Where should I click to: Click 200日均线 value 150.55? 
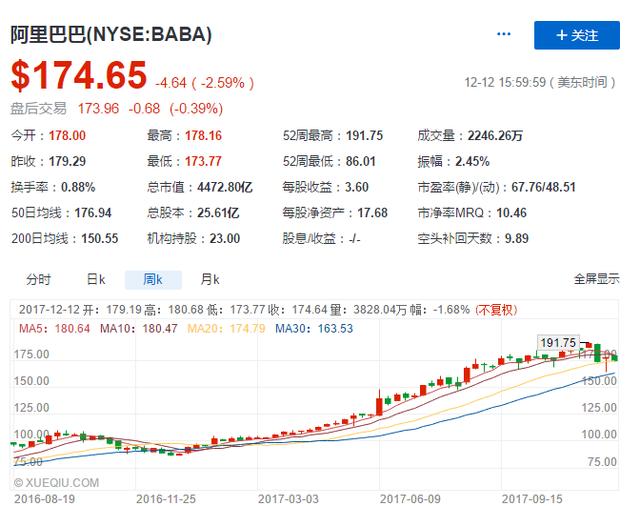[x=100, y=238]
